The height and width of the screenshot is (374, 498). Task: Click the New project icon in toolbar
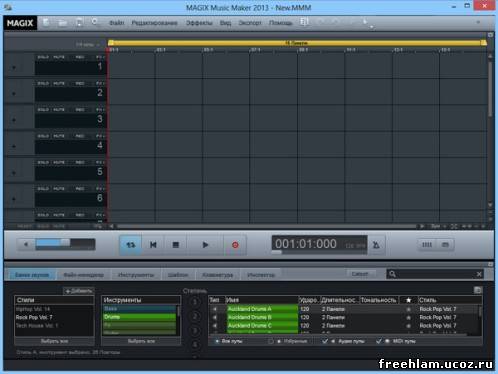coord(46,22)
